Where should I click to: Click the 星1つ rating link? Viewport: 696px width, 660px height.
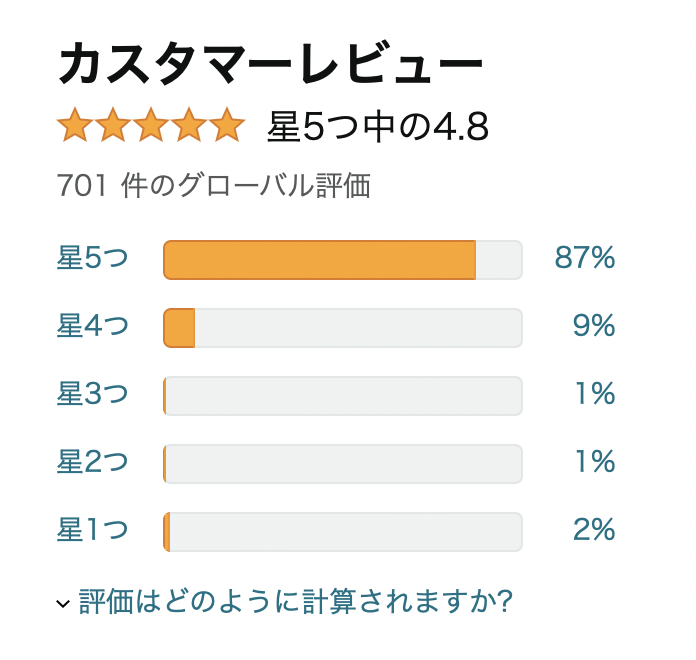(x=93, y=531)
